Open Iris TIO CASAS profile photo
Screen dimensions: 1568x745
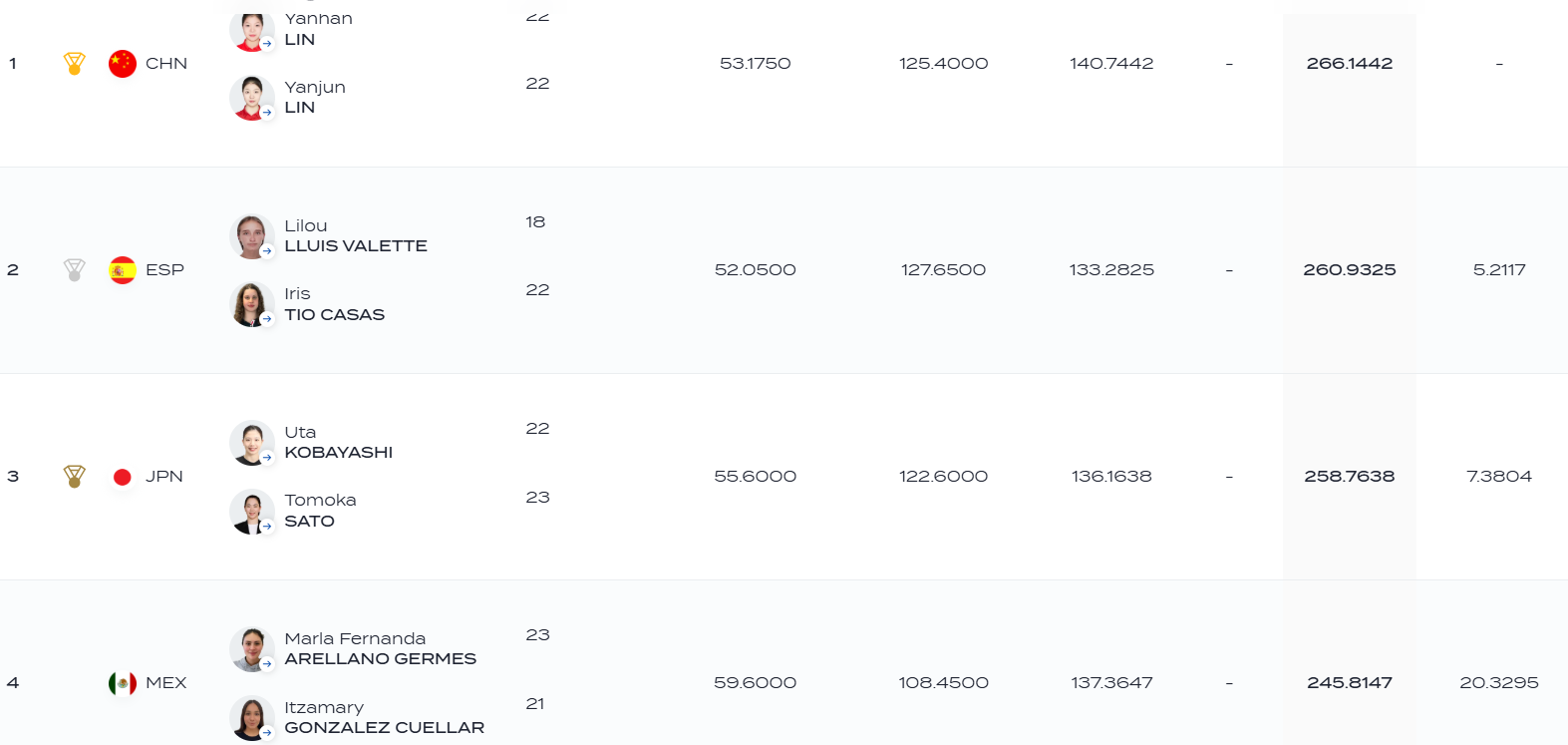252,304
